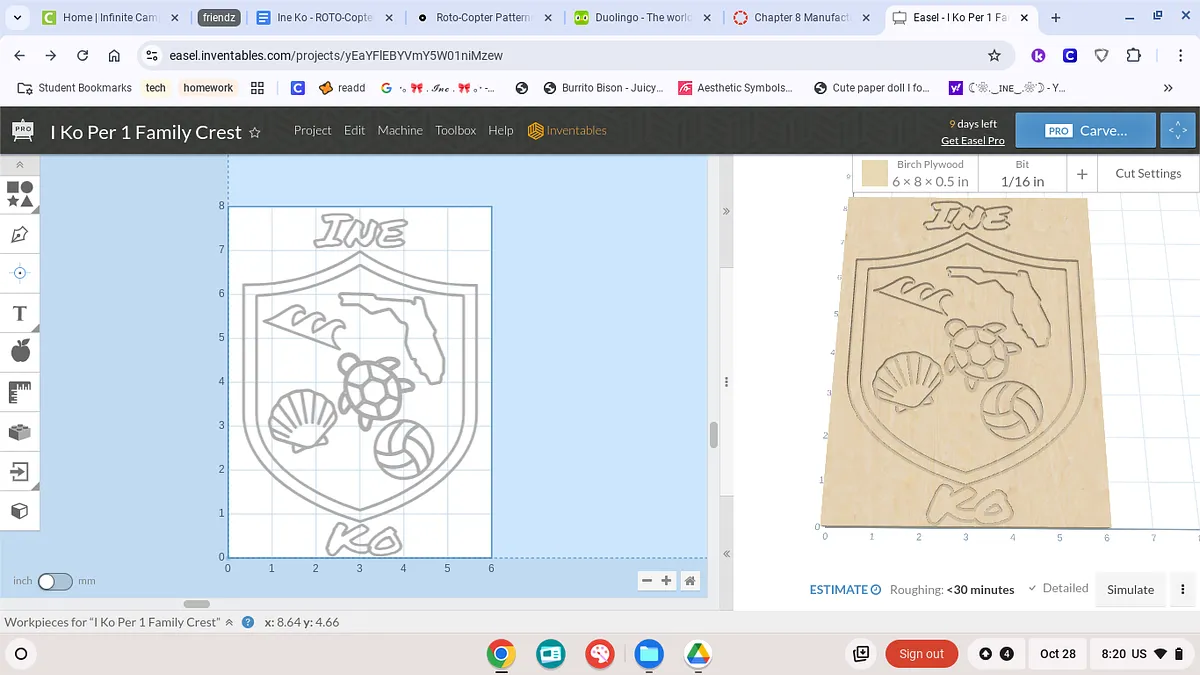The width and height of the screenshot is (1200, 675).
Task: Click the Import file icon
Action: click(x=20, y=471)
